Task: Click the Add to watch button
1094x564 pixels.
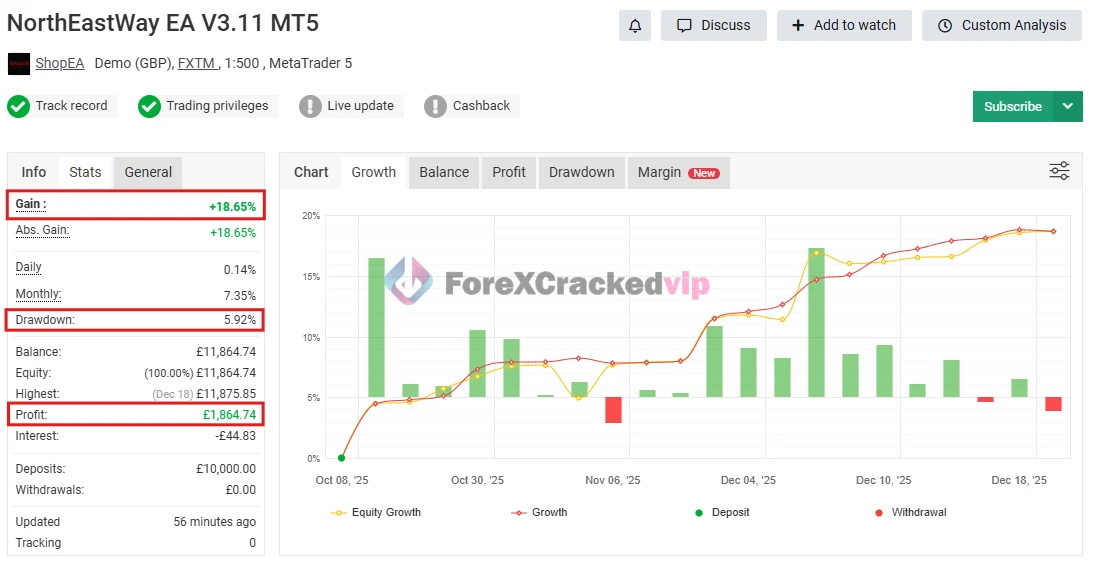Action: [x=844, y=26]
